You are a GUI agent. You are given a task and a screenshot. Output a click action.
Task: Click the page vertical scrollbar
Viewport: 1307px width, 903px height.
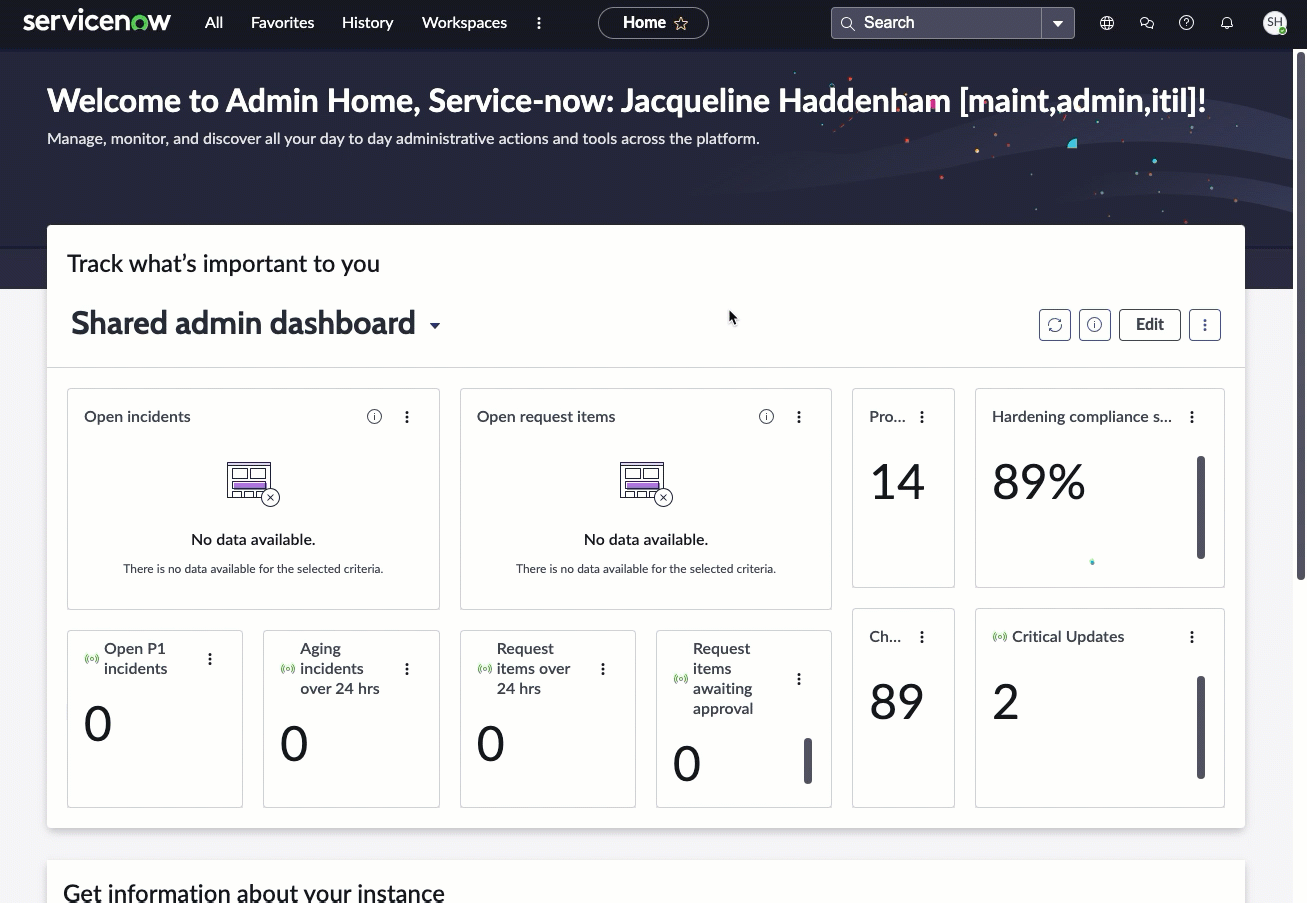pyautogui.click(x=1301, y=315)
